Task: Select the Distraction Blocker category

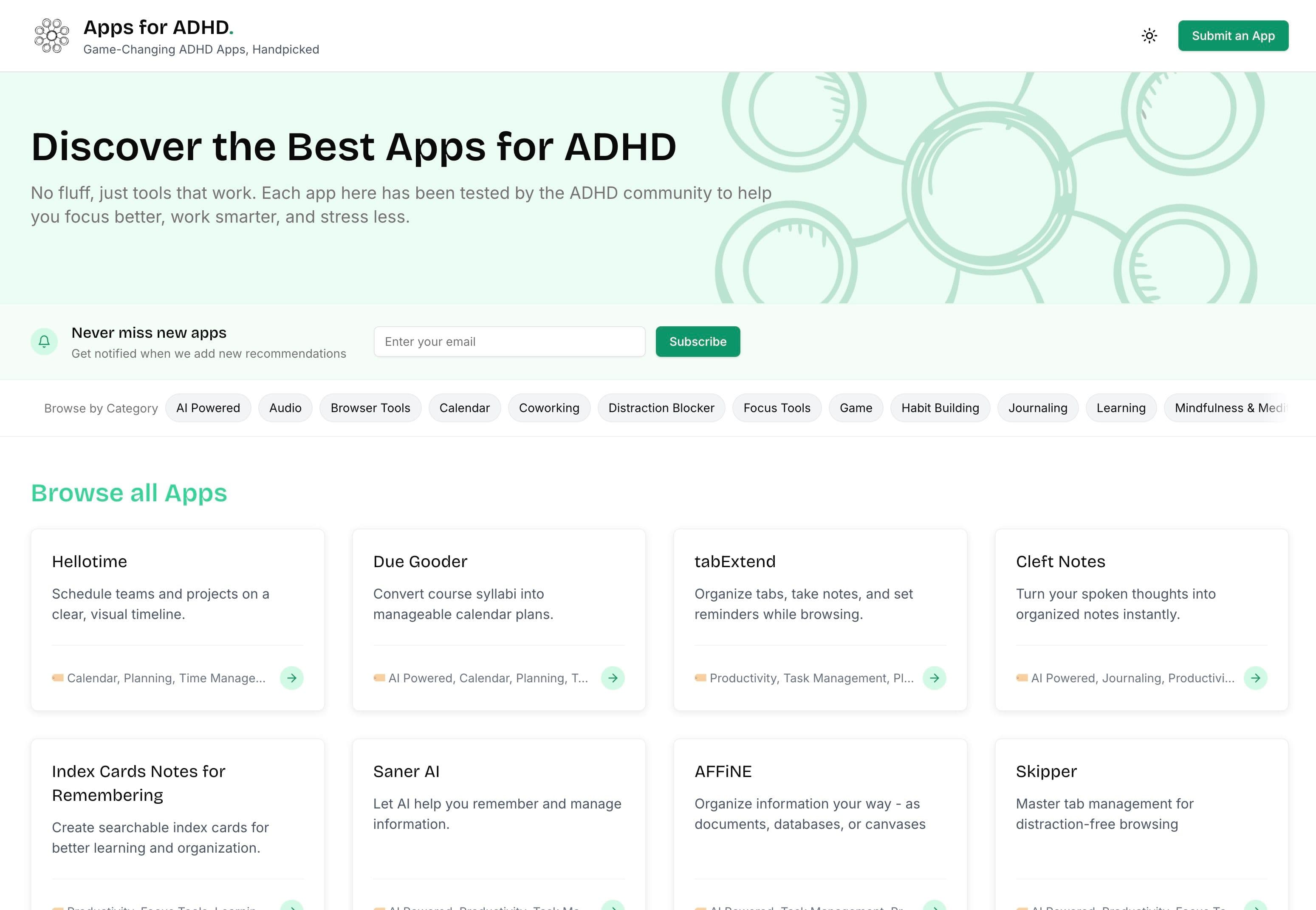Action: click(661, 408)
